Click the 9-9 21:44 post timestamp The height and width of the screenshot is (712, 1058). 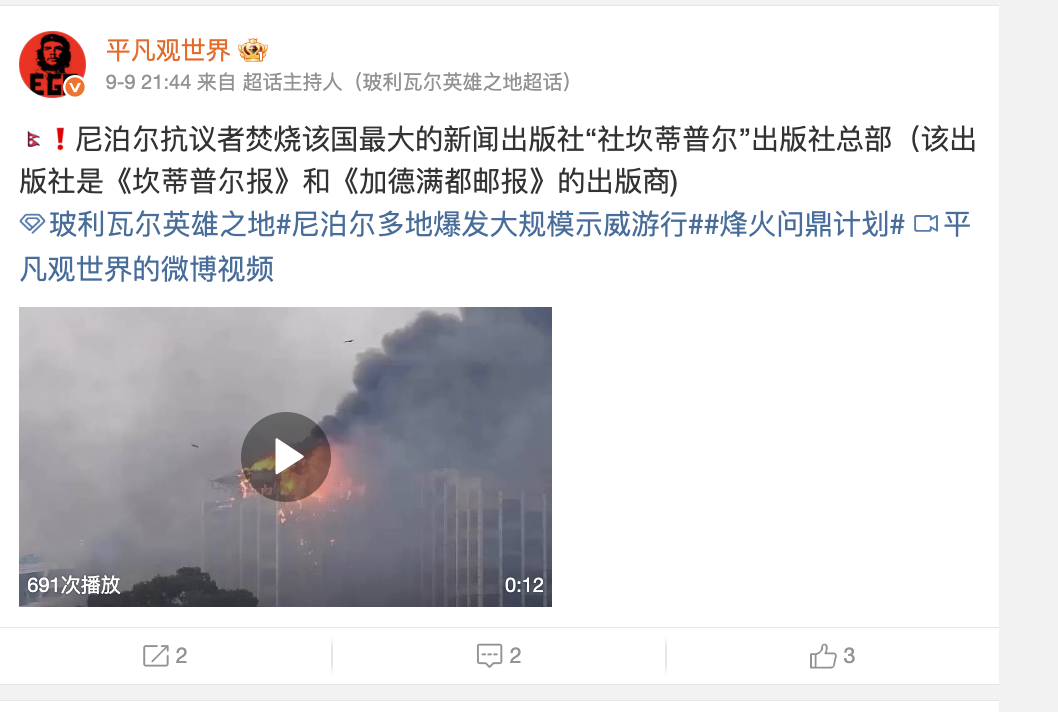pos(148,82)
